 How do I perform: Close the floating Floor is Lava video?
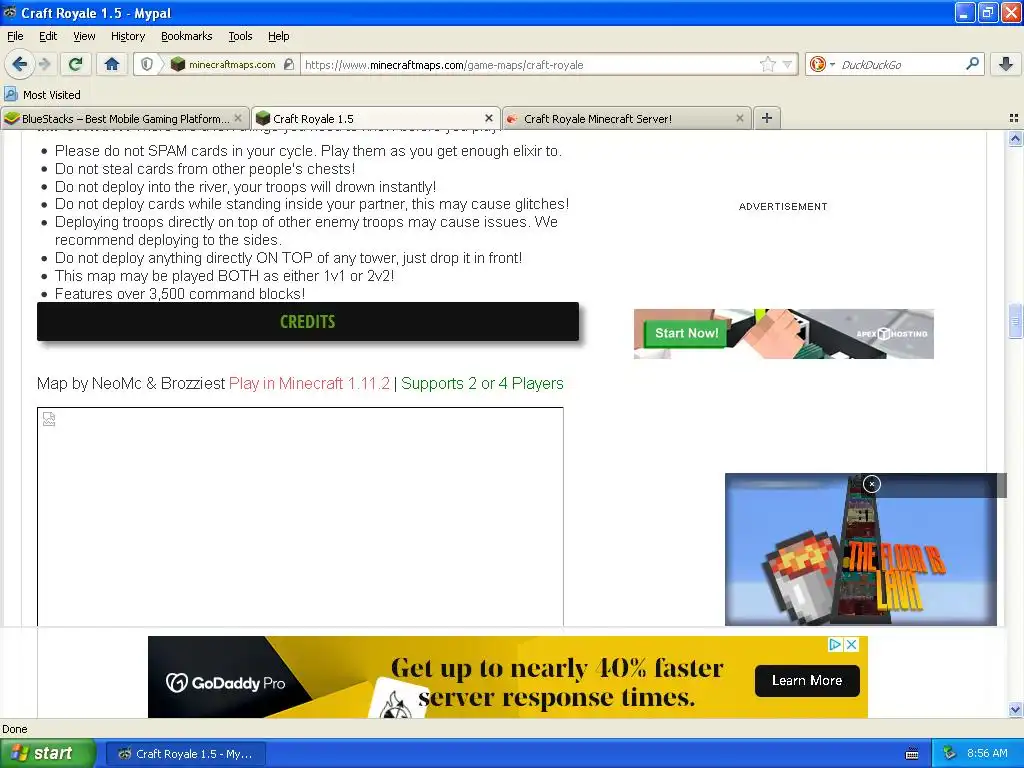click(871, 484)
